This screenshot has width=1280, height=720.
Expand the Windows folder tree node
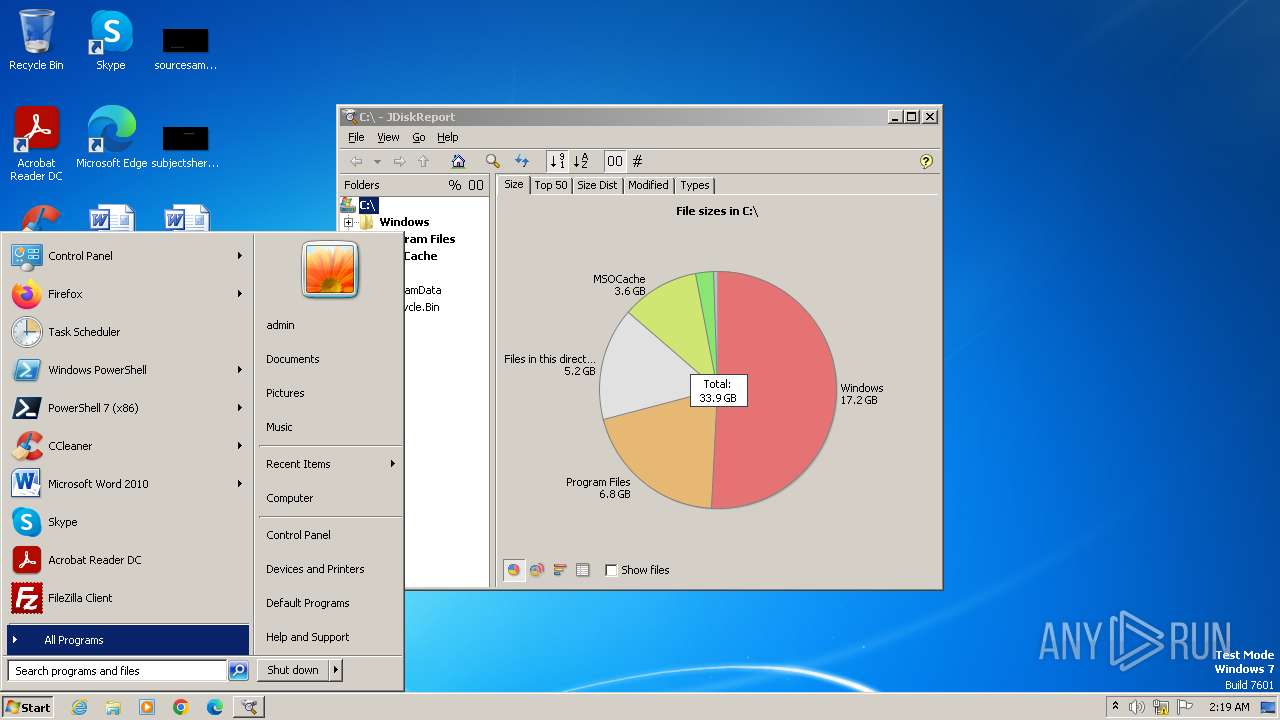pos(348,222)
